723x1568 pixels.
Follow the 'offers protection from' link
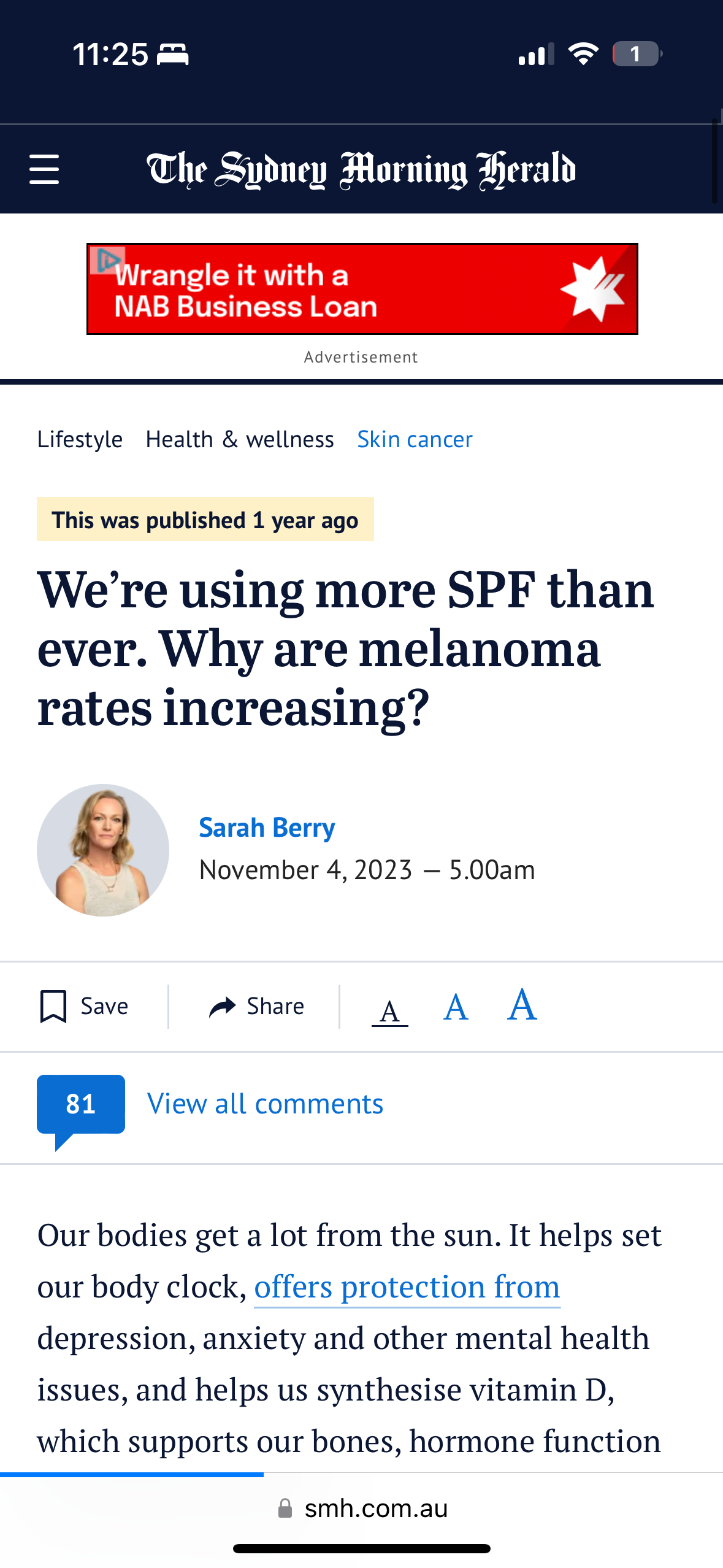tap(407, 1287)
